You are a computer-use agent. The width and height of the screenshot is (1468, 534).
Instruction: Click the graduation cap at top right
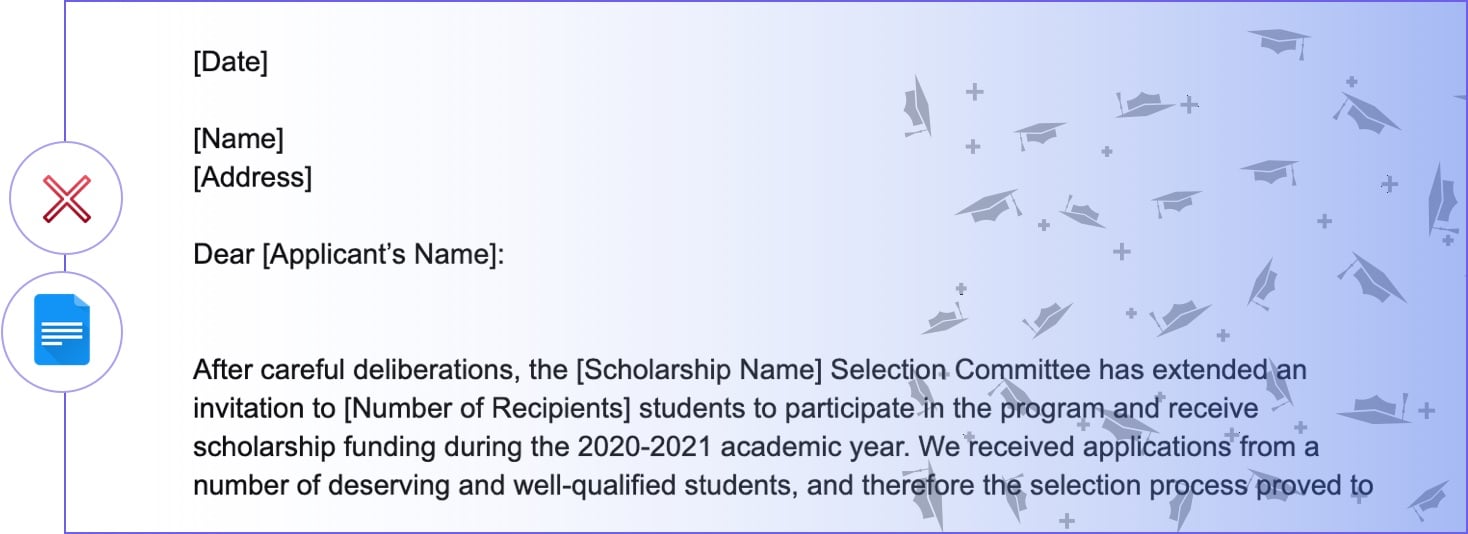(x=1276, y=42)
